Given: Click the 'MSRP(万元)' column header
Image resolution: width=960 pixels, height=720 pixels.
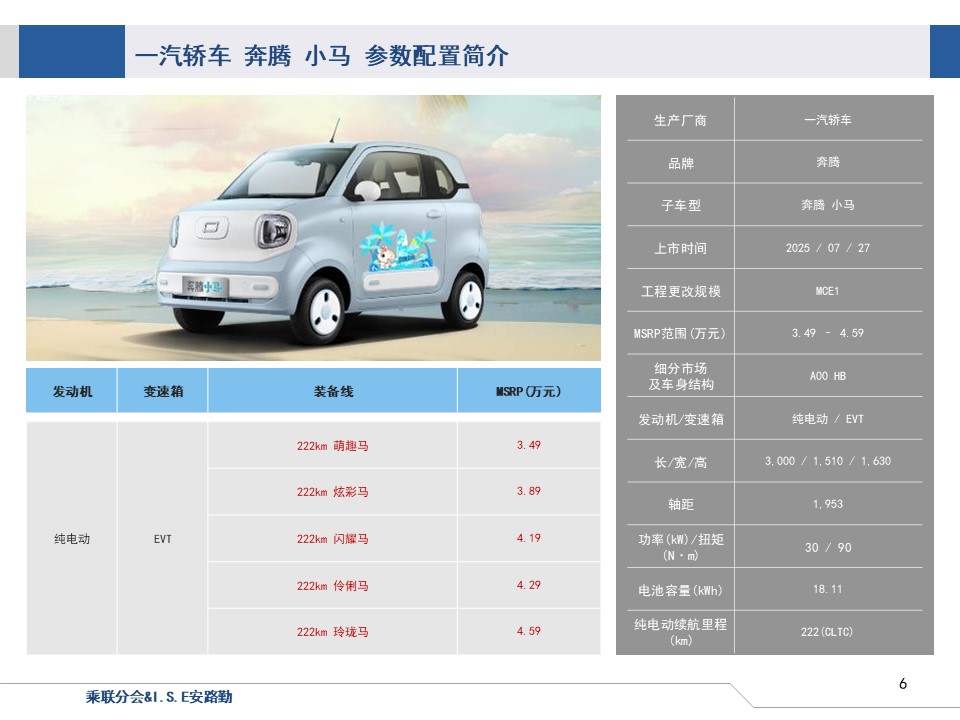Looking at the screenshot, I should 529,391.
